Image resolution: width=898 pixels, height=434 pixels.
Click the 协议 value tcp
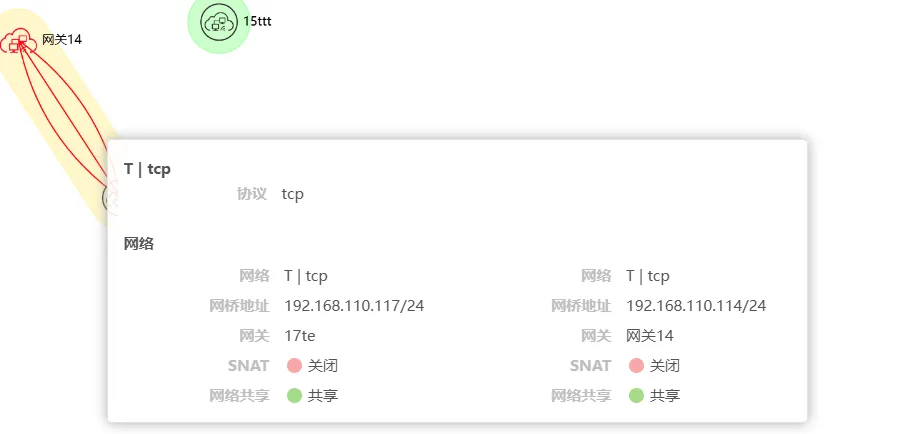tap(293, 194)
